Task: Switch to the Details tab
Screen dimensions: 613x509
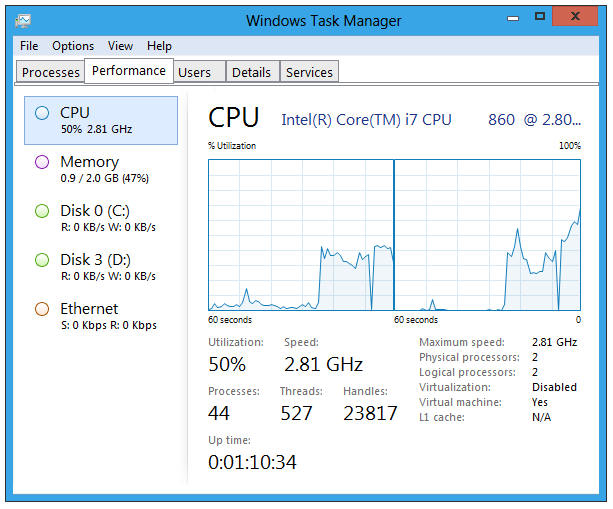Action: (253, 72)
